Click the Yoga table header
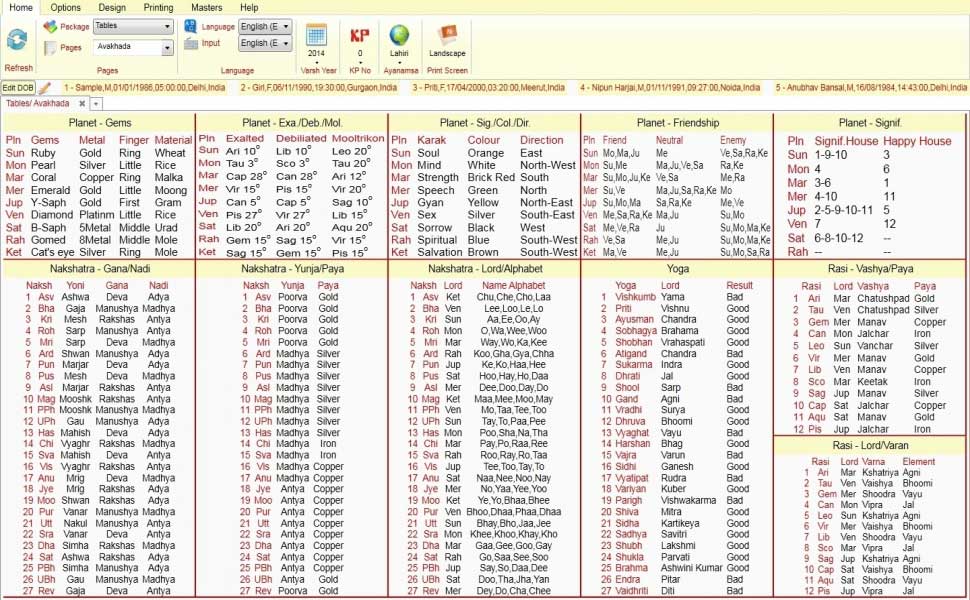This screenshot has width=970, height=600. [677, 268]
